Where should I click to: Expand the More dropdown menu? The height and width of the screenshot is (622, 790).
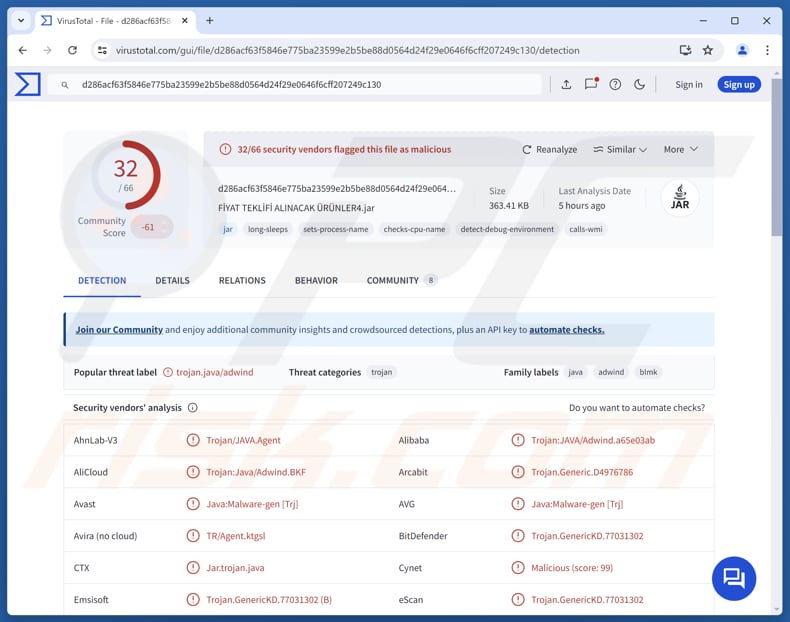(680, 149)
